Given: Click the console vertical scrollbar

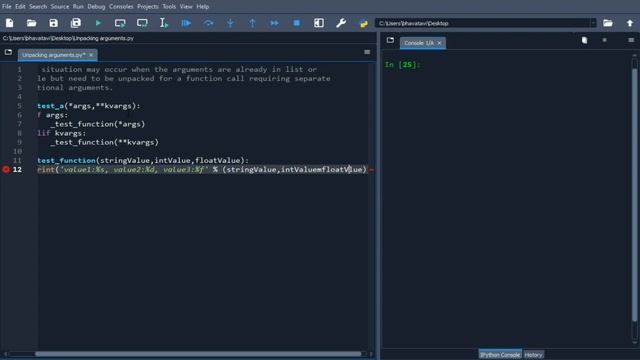Looking at the screenshot, I should click(x=635, y=196).
